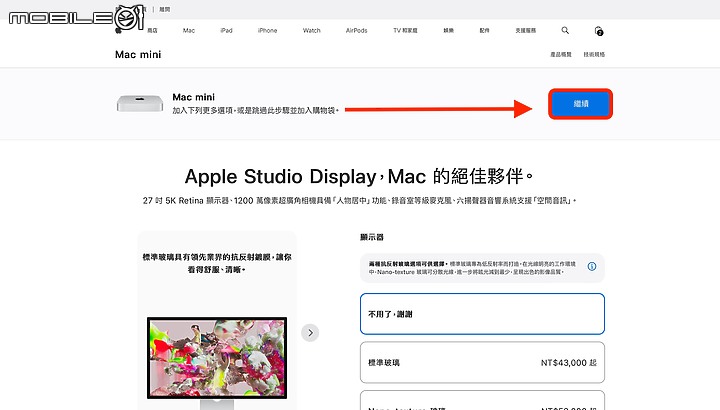Open the shopping bag icon
The image size is (720, 410).
598,31
